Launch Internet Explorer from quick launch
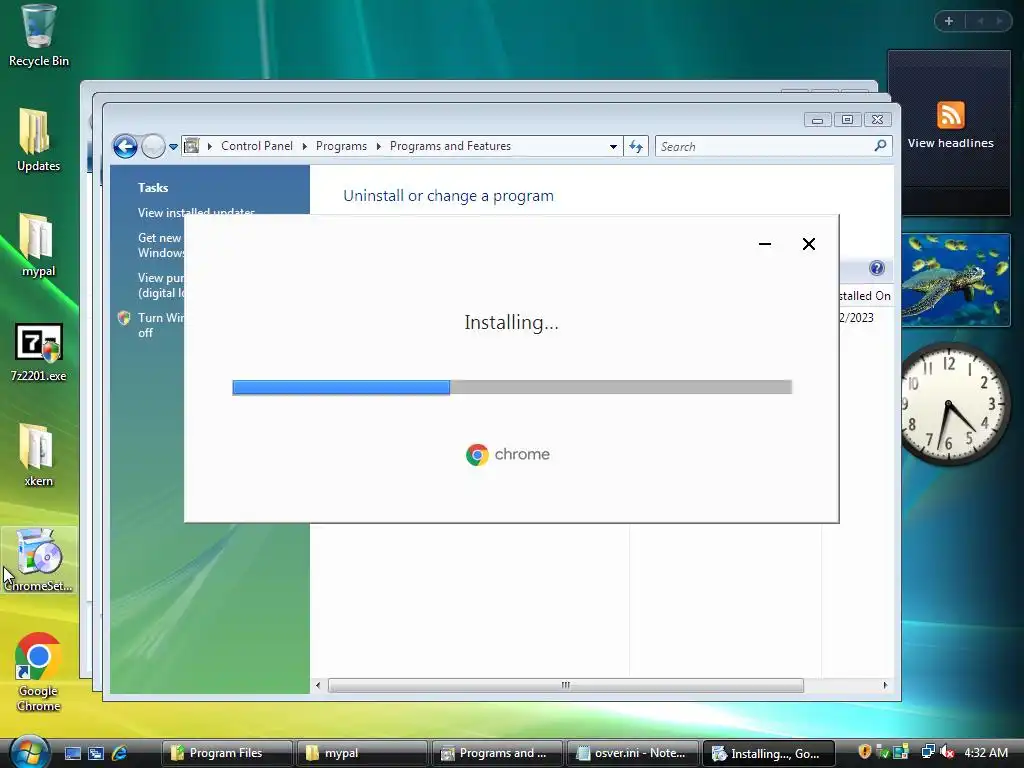Screen dimensions: 1024x768 coord(120,753)
